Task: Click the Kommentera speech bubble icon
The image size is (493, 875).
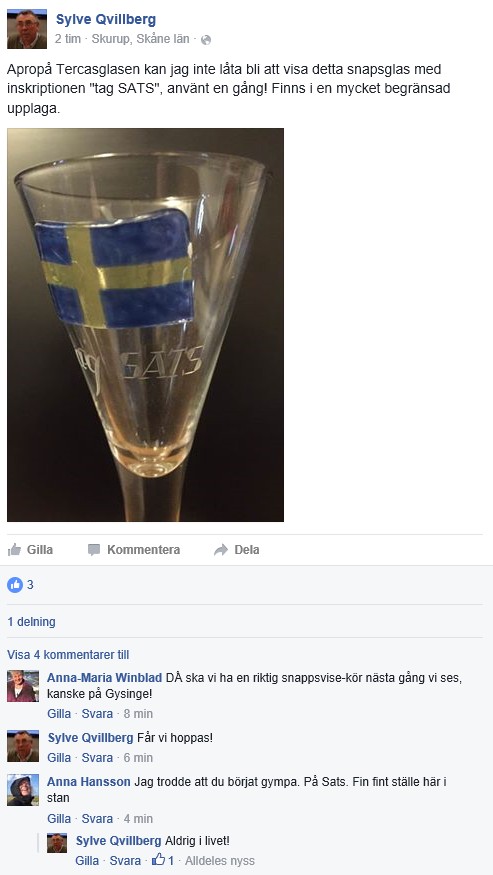Action: (94, 550)
